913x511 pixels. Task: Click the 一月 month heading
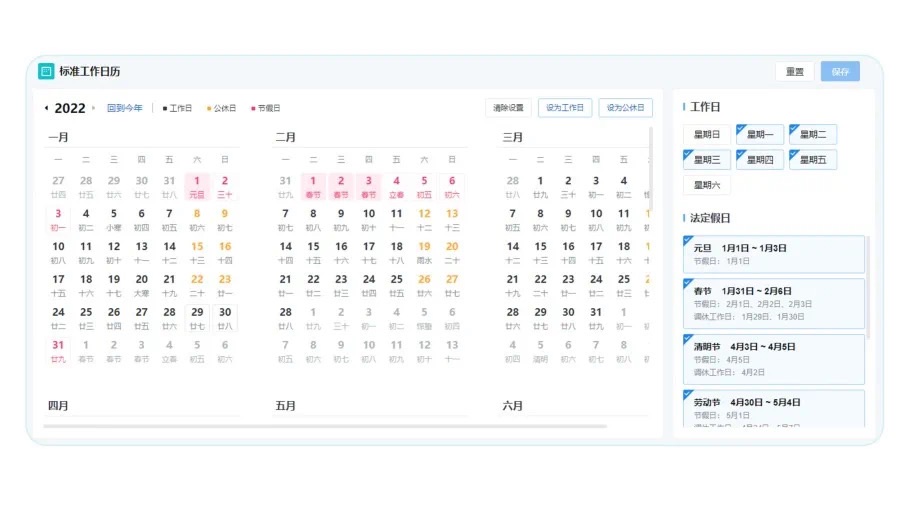coord(58,137)
